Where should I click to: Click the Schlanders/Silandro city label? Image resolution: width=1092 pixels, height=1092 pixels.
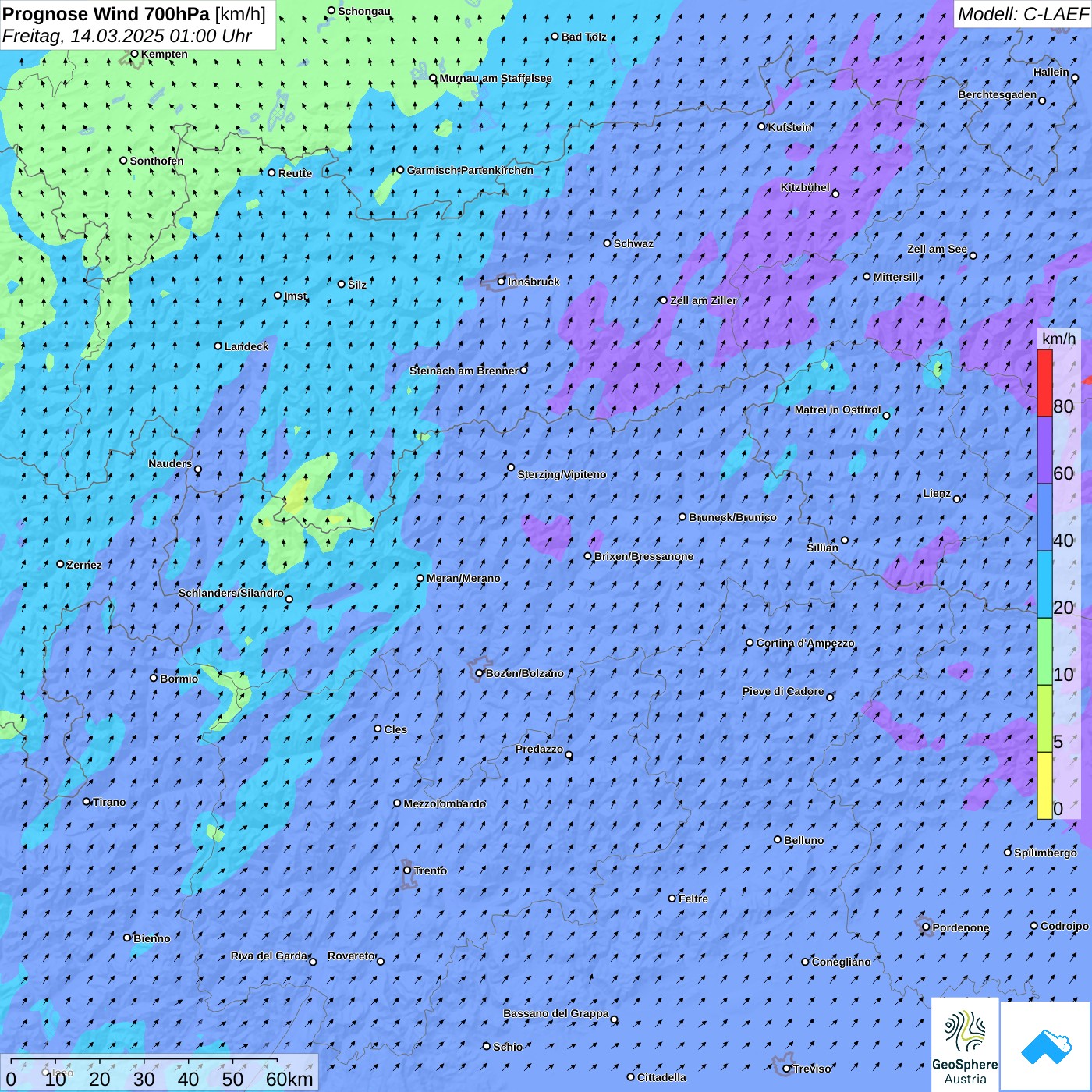231,593
